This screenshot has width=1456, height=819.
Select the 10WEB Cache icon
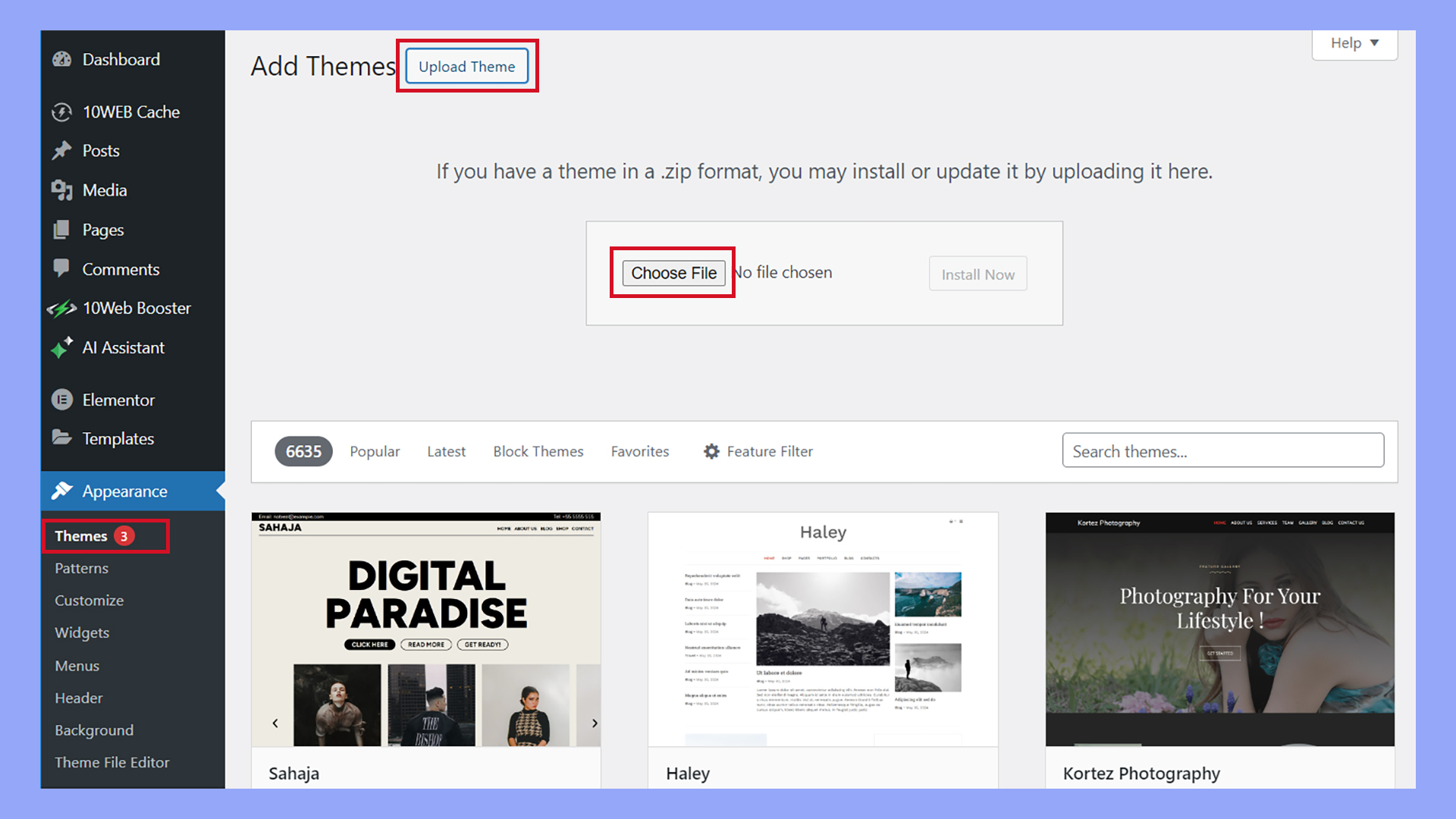click(62, 112)
